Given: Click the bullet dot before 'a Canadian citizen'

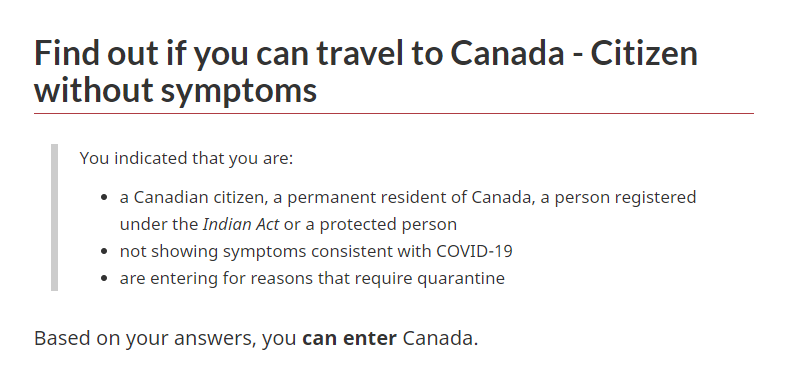Looking at the screenshot, I should (105, 198).
